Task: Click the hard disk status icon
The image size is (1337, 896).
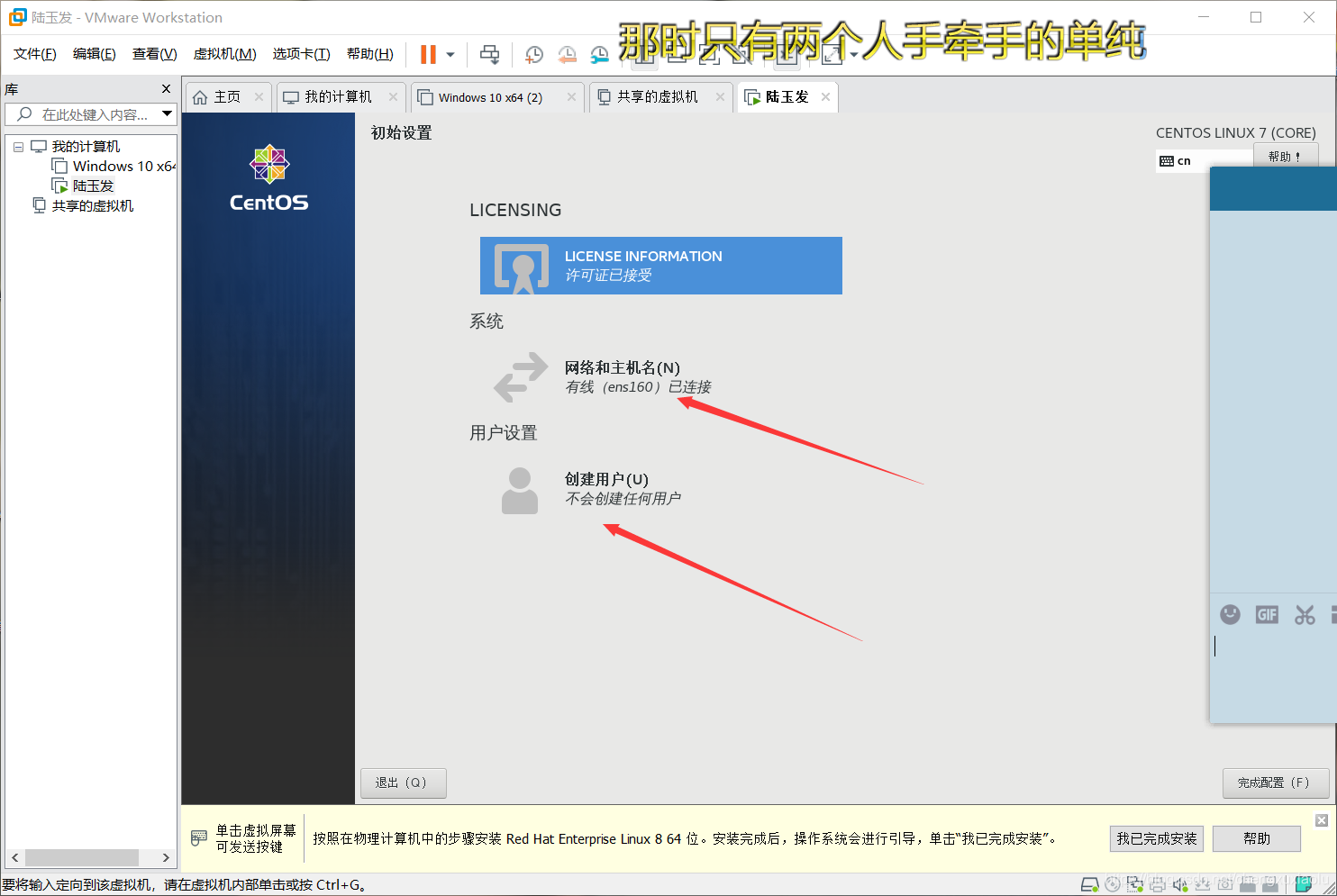Action: (1089, 884)
